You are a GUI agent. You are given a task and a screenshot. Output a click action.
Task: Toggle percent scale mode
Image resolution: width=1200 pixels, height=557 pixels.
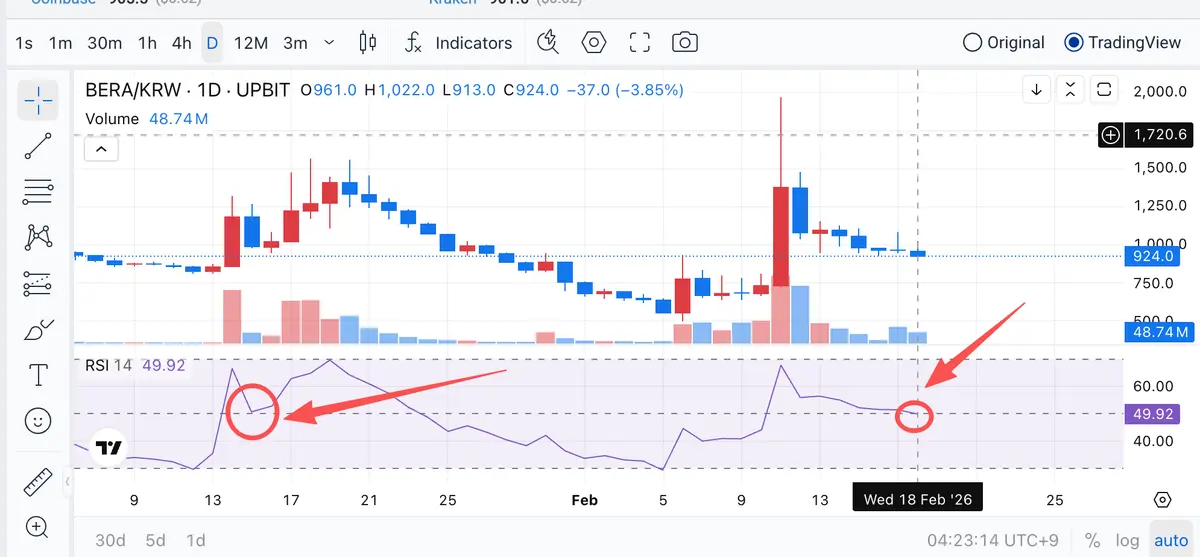[1092, 540]
